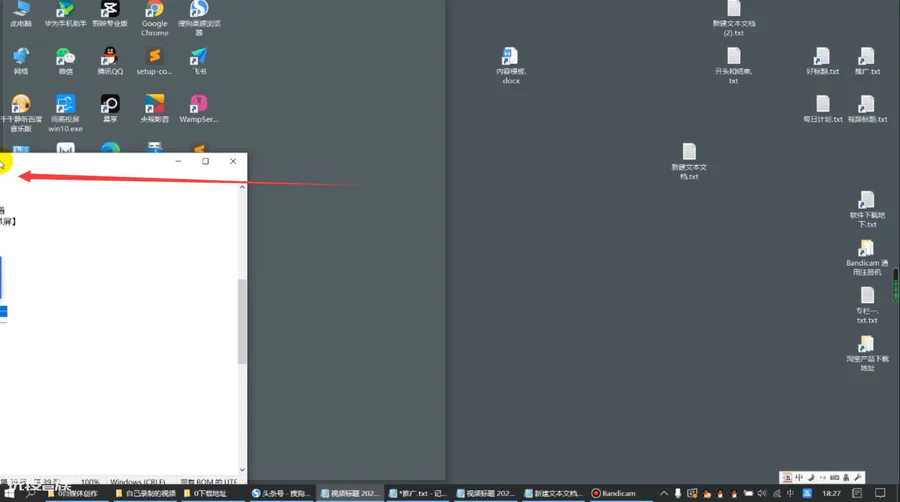This screenshot has height=502, width=900.
Task: Click the taskbar clock showing 18:27
Action: coord(831,493)
